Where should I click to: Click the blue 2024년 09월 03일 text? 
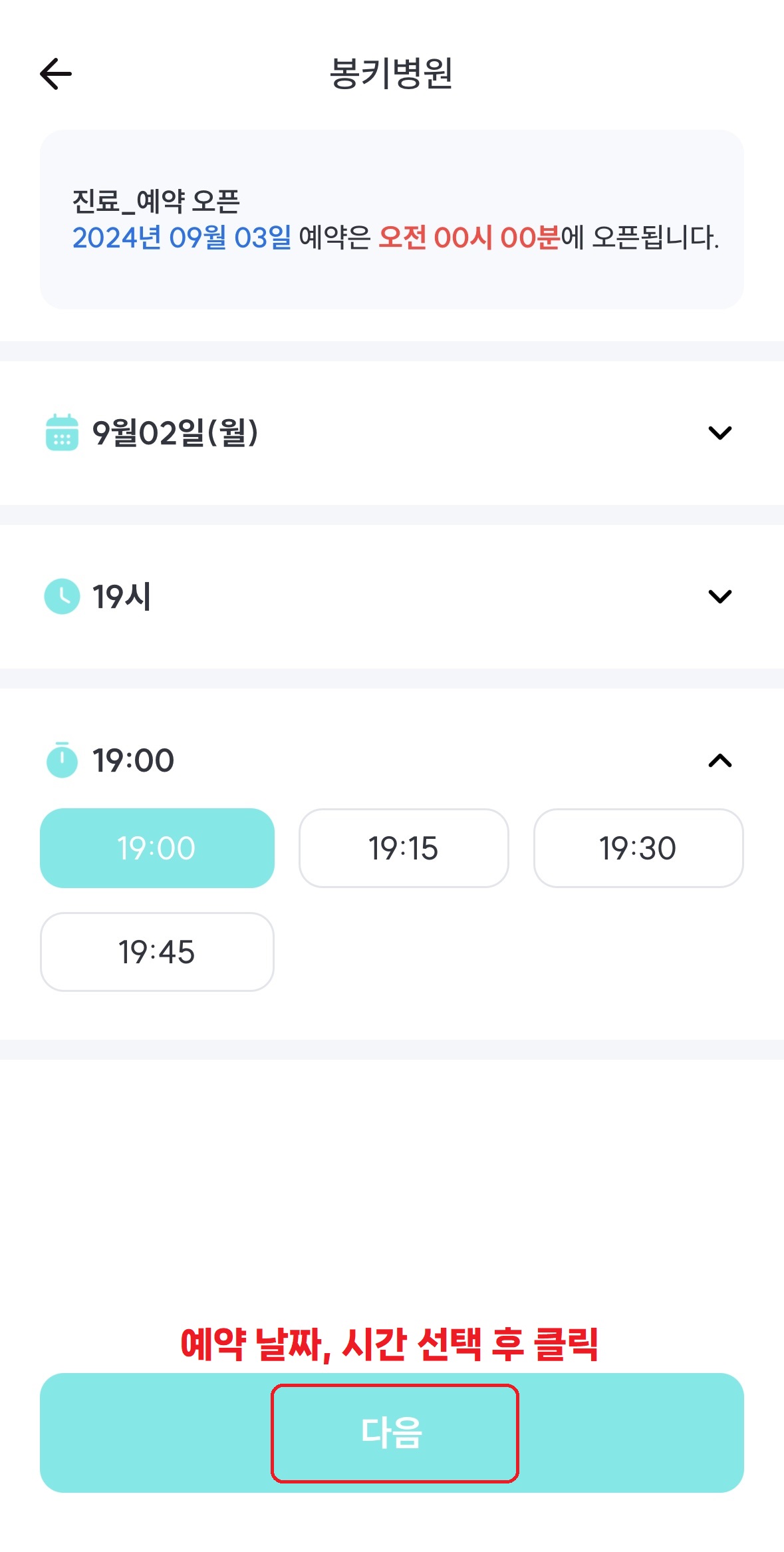click(x=182, y=237)
